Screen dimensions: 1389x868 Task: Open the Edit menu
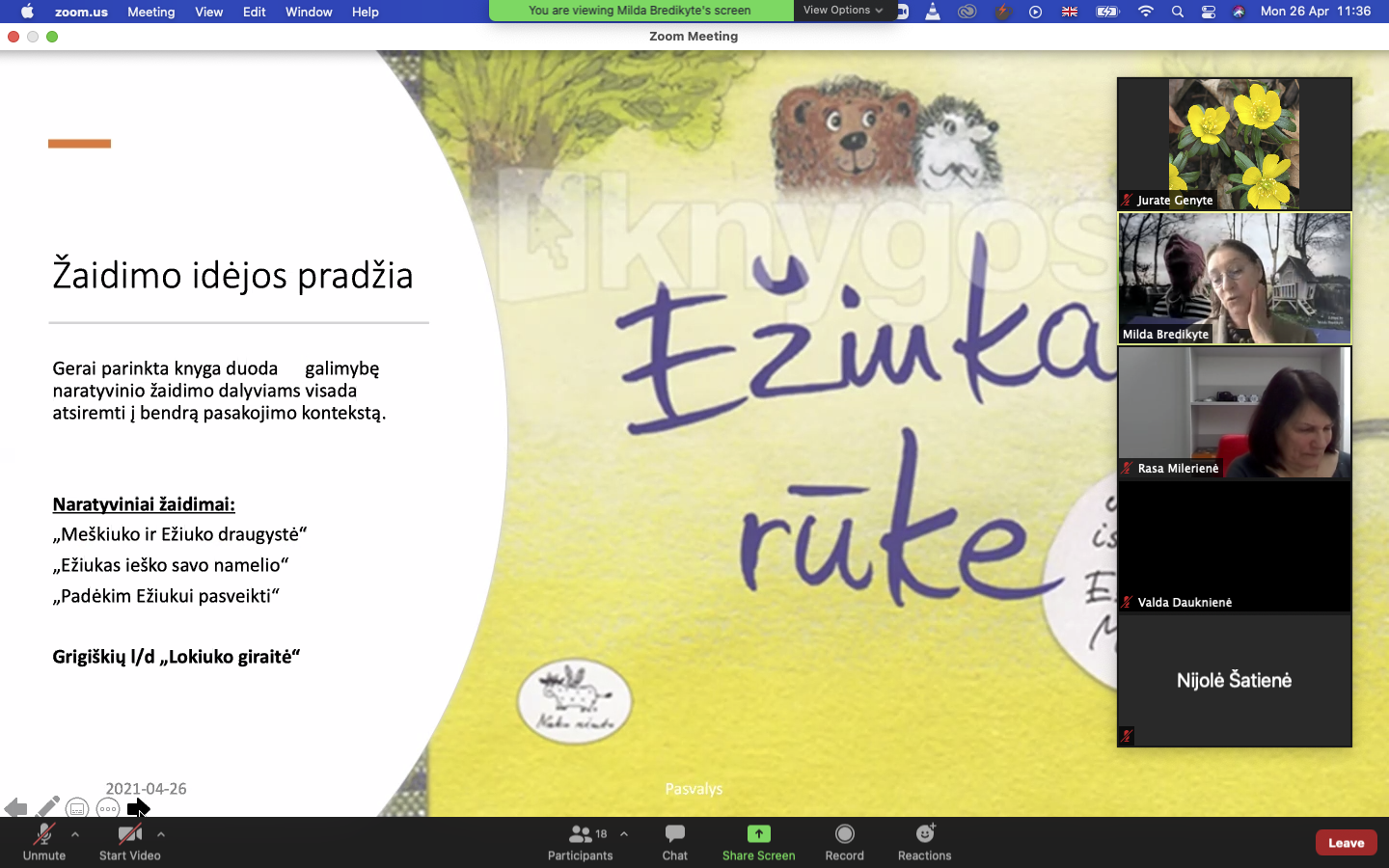[x=255, y=12]
